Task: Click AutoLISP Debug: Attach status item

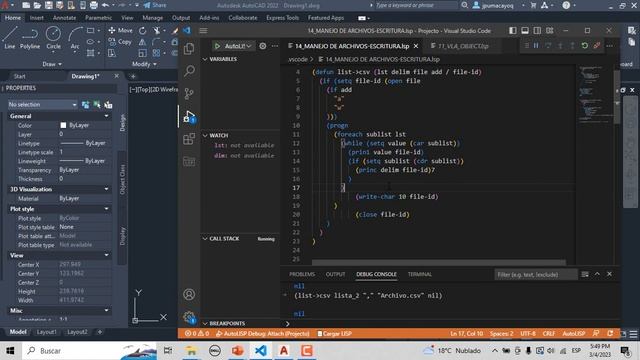Action: click(263, 333)
